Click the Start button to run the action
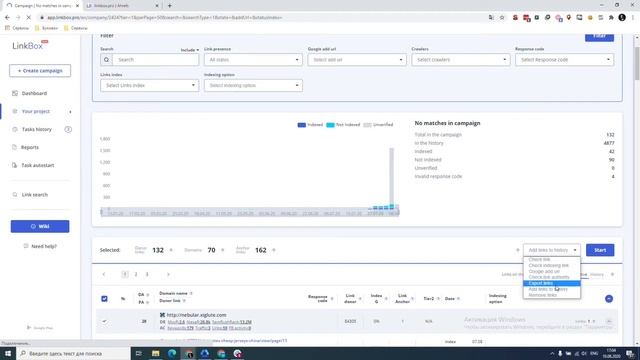 pos(600,250)
